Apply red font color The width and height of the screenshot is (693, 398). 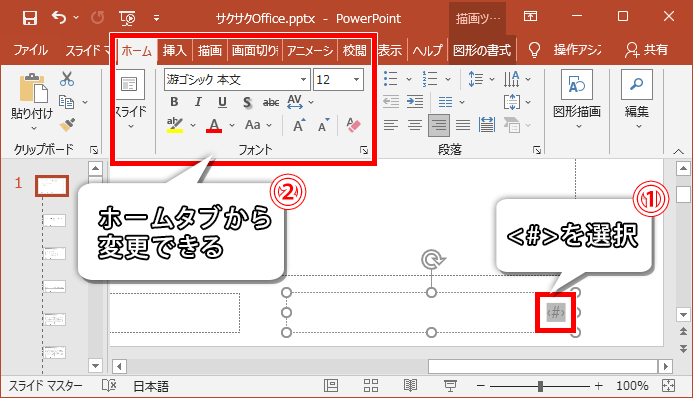click(x=214, y=125)
